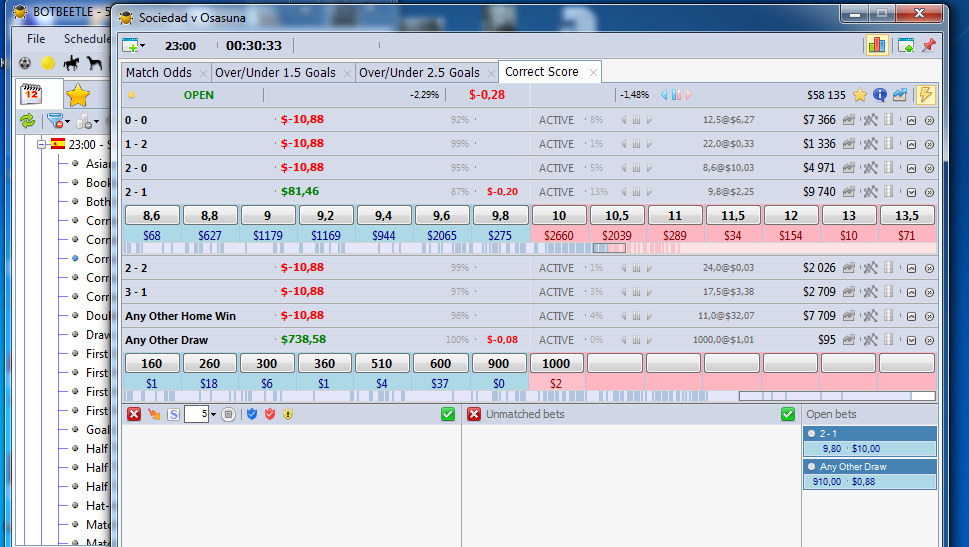This screenshot has width=969, height=547.
Task: Cancel all bets with the red X in the bet panel
Action: [134, 414]
